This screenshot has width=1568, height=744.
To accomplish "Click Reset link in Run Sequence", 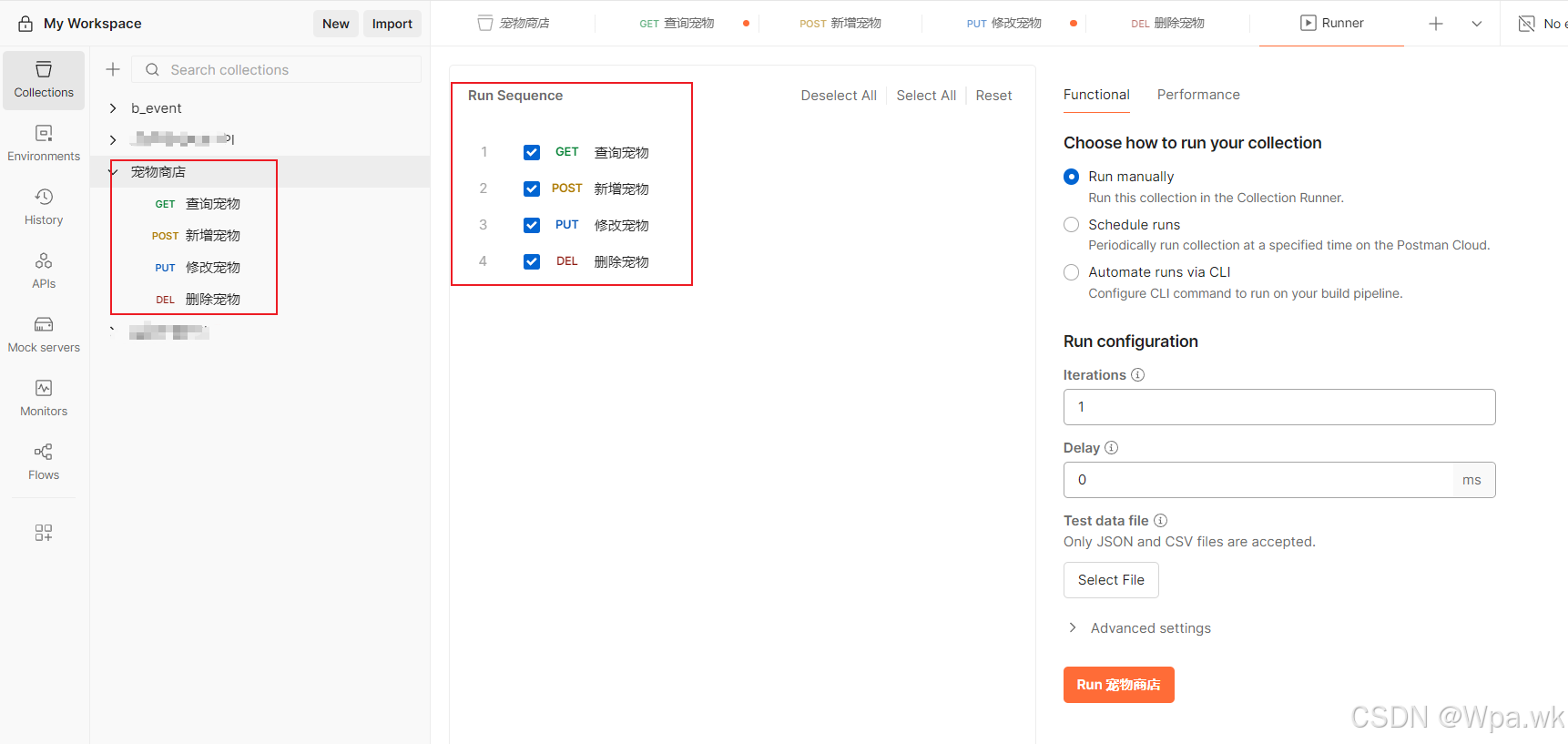I will coord(993,96).
